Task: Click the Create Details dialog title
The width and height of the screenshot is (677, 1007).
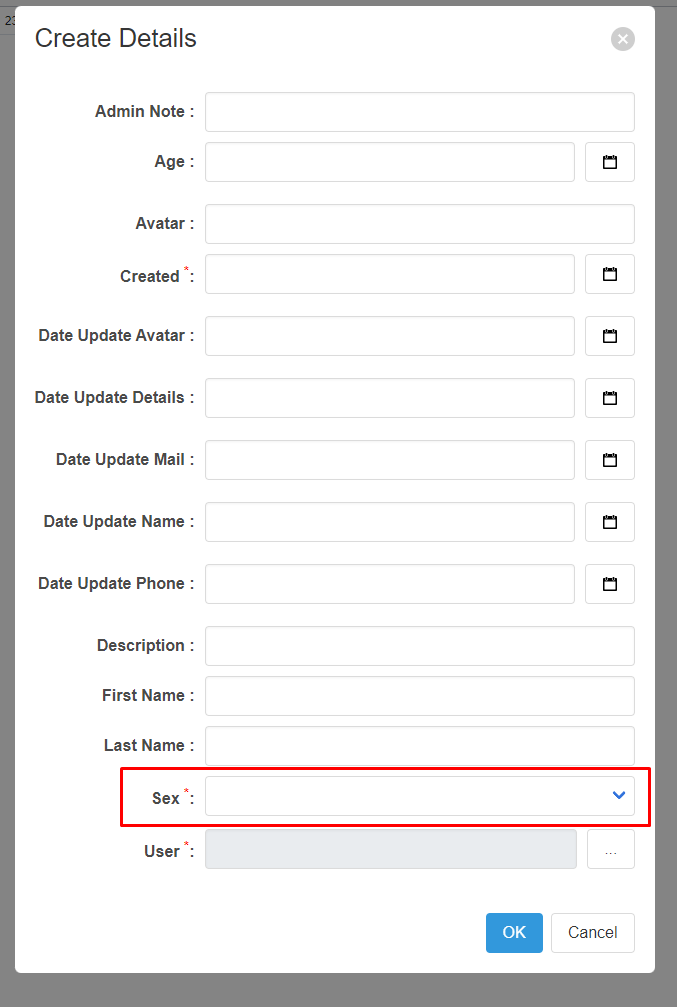Action: [115, 38]
